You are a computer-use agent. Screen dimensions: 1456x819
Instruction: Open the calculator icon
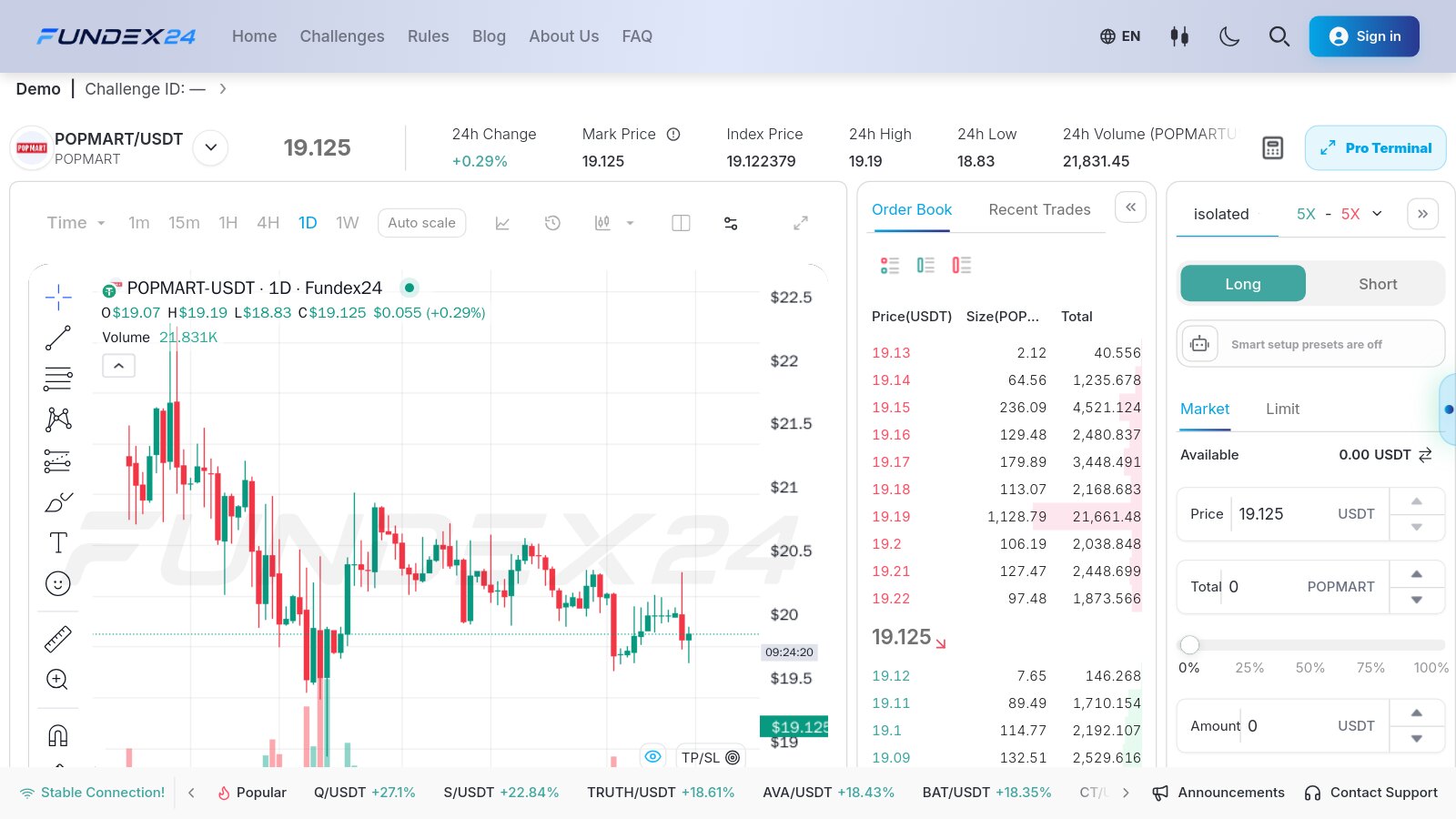point(1273,148)
